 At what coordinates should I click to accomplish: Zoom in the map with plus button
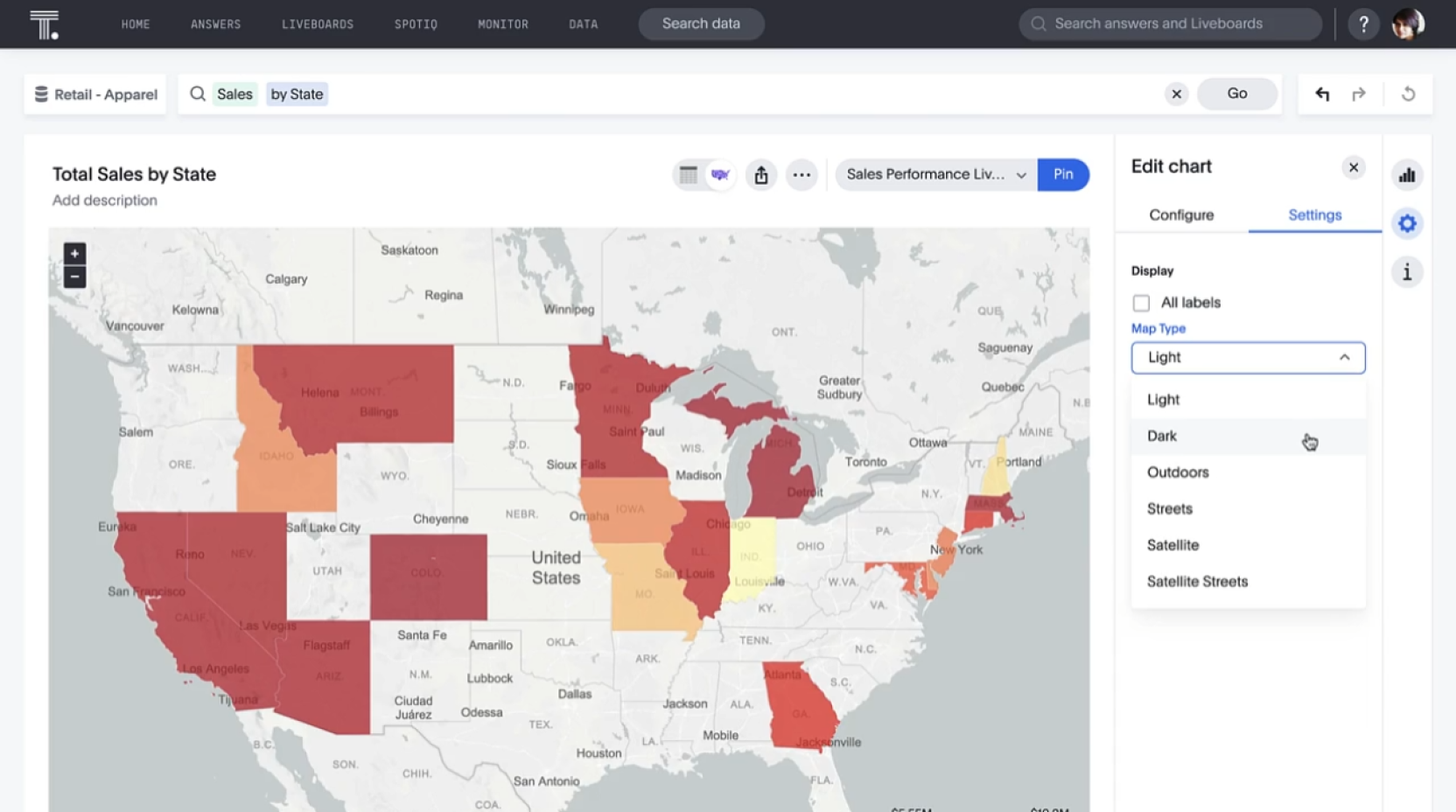click(74, 254)
